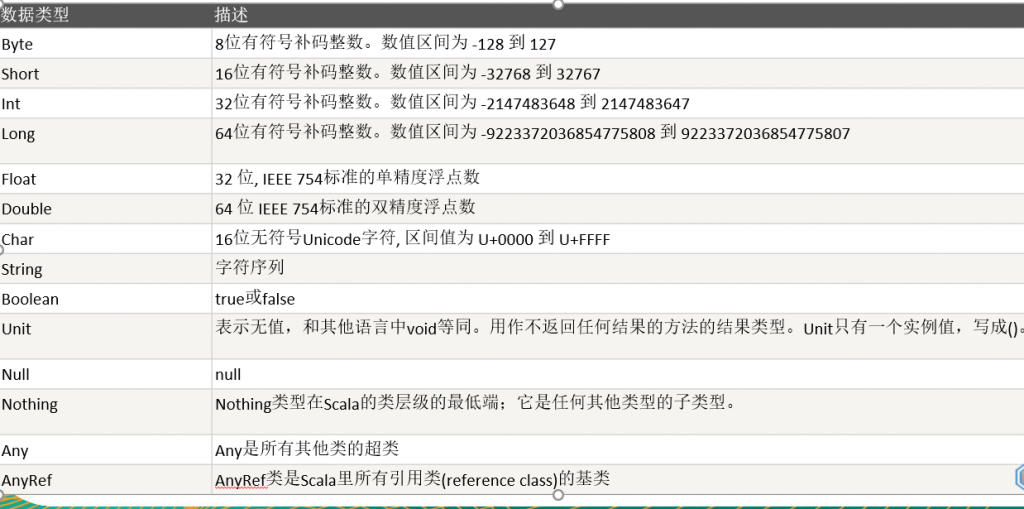Click the 描述 header cell
The height and width of the screenshot is (509, 1024).
click(x=618, y=15)
